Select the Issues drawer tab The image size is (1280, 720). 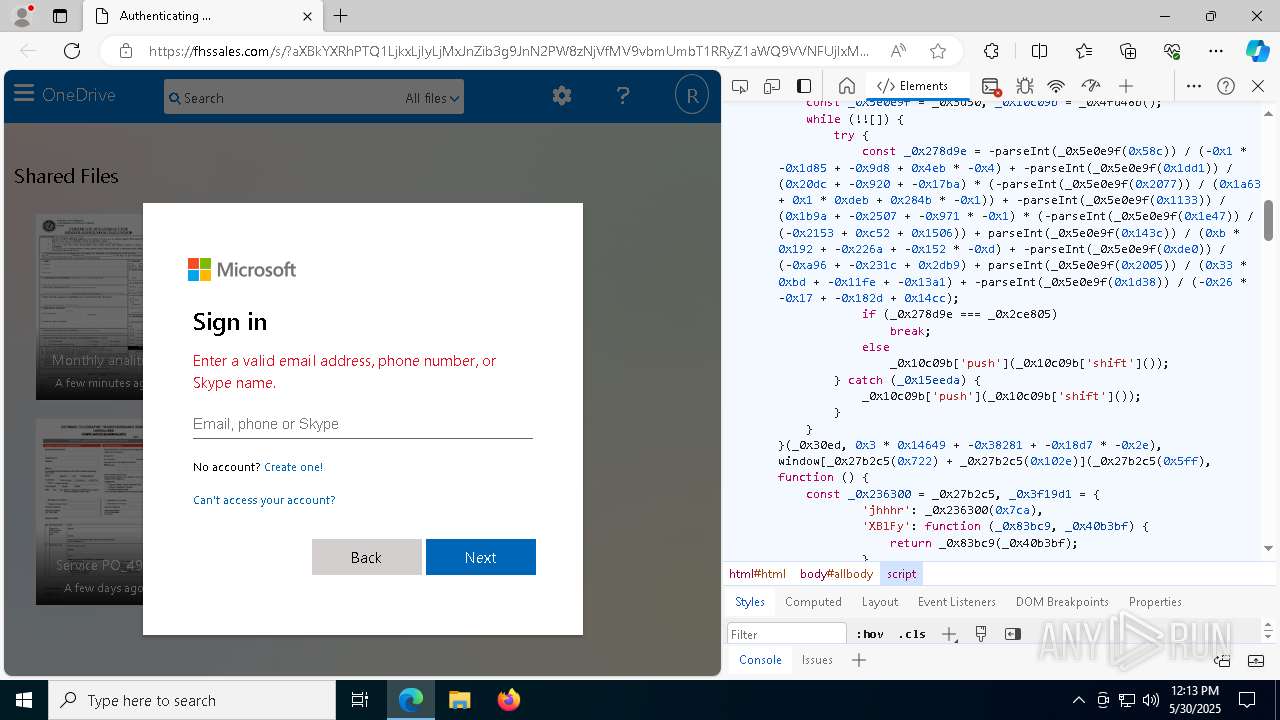point(817,660)
